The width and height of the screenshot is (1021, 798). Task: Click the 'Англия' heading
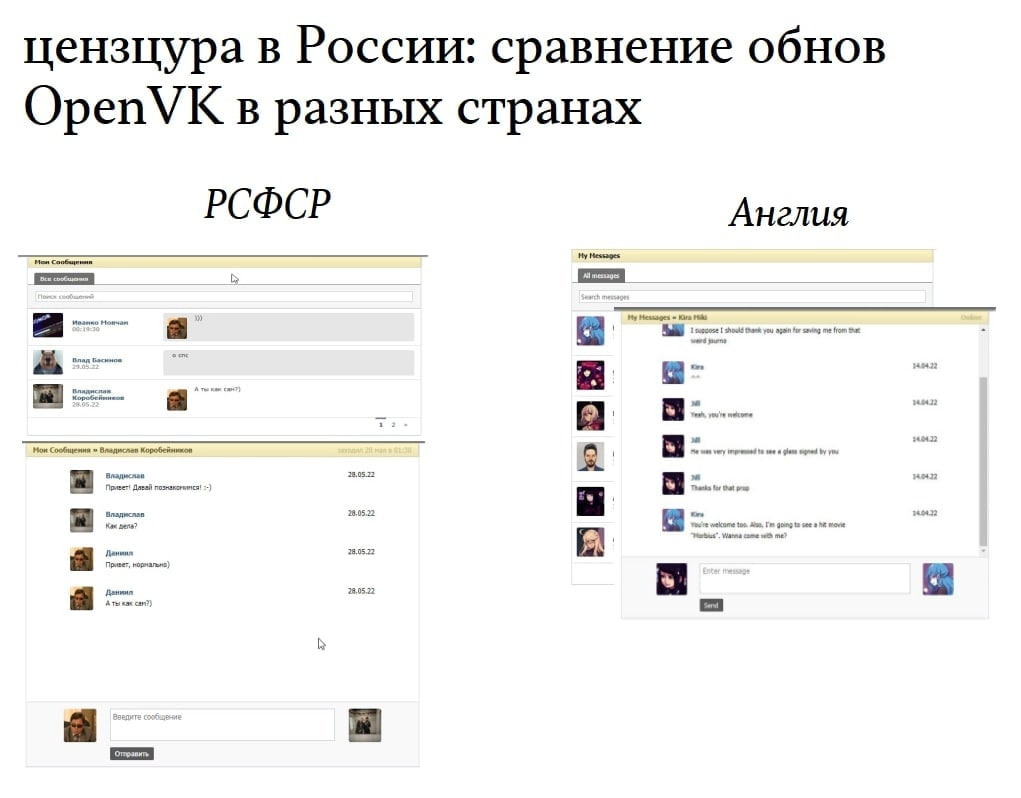tap(789, 213)
